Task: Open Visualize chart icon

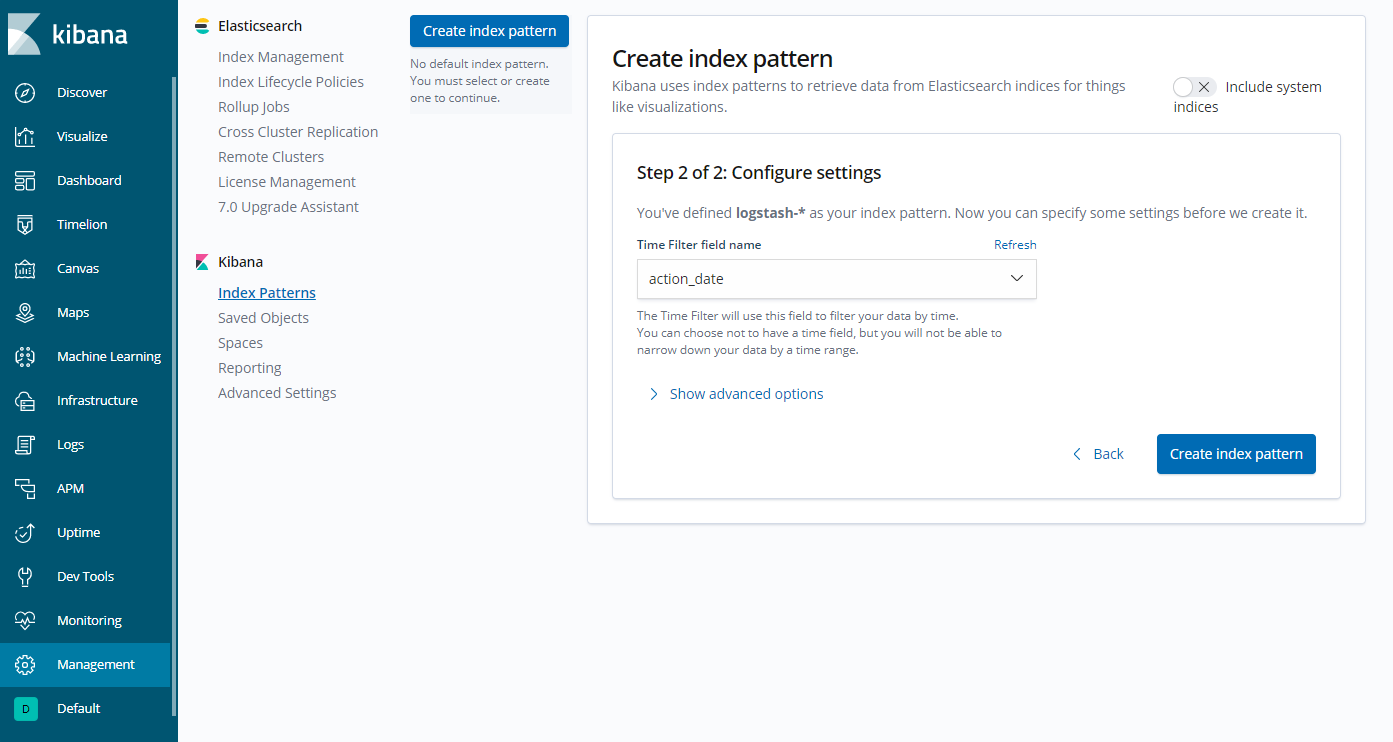Action: [26, 136]
